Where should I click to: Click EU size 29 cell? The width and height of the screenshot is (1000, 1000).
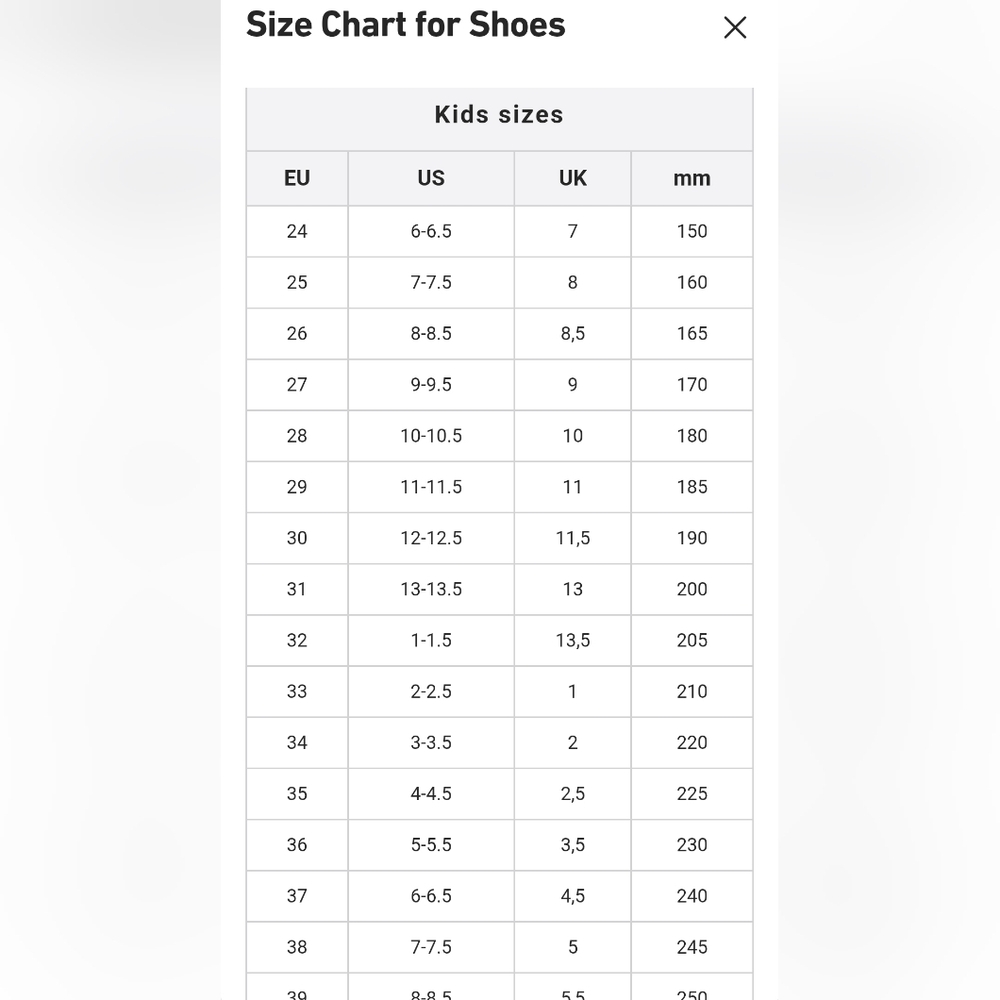click(297, 487)
